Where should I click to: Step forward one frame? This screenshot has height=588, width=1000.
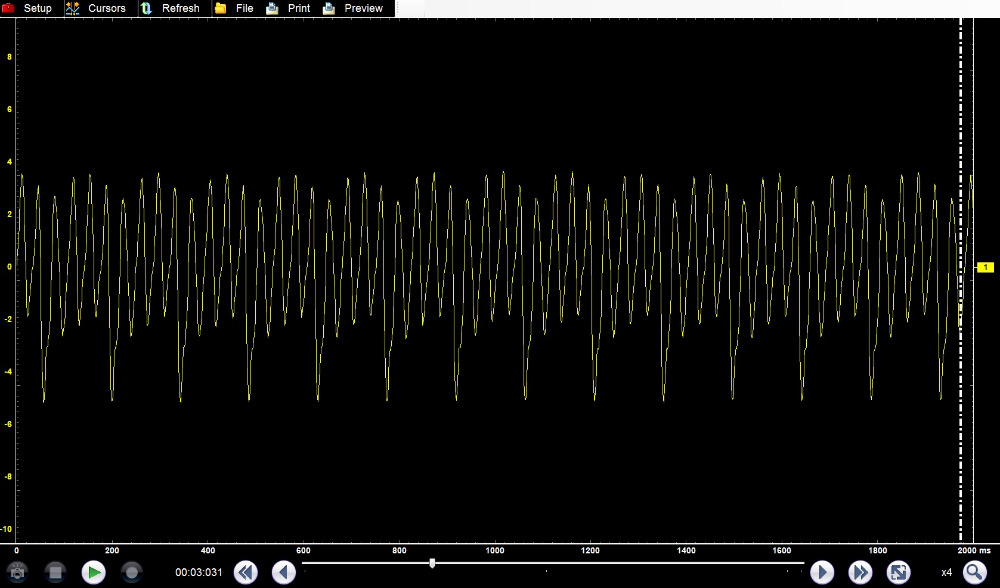tap(822, 572)
